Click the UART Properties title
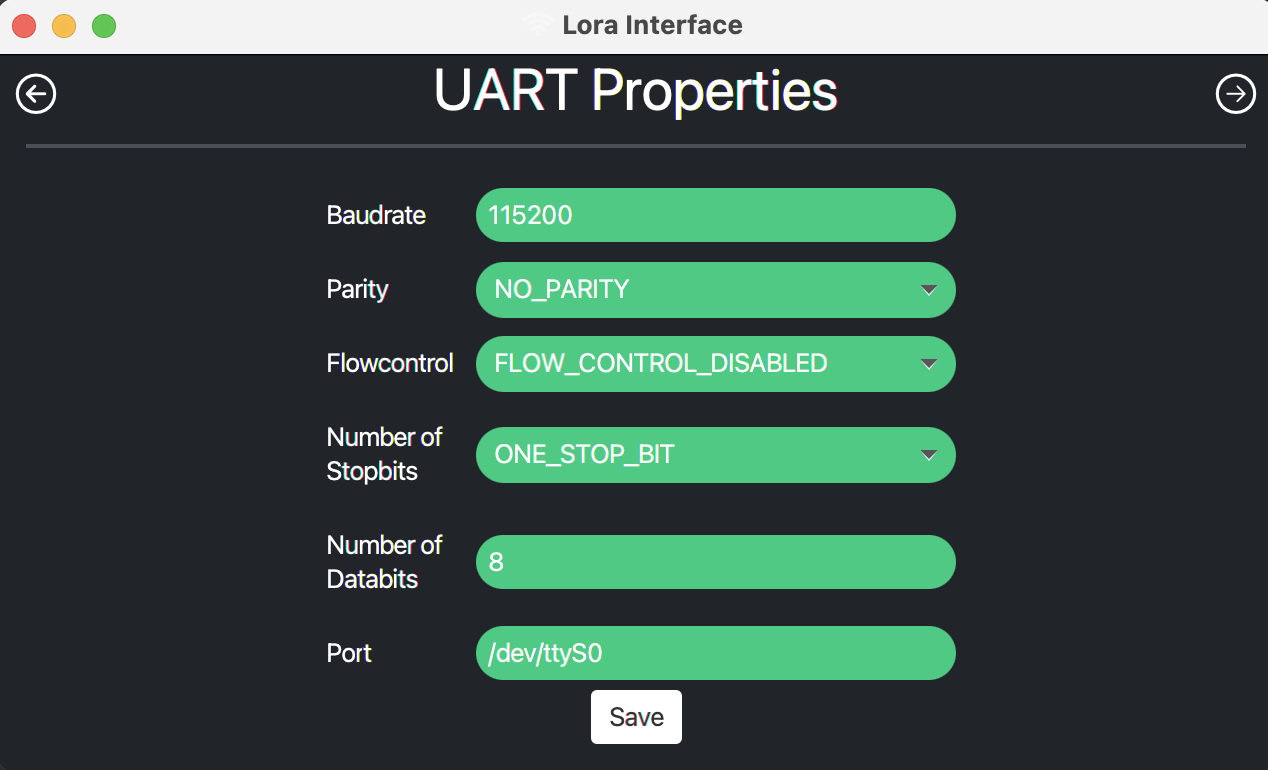1268x770 pixels. coord(636,90)
